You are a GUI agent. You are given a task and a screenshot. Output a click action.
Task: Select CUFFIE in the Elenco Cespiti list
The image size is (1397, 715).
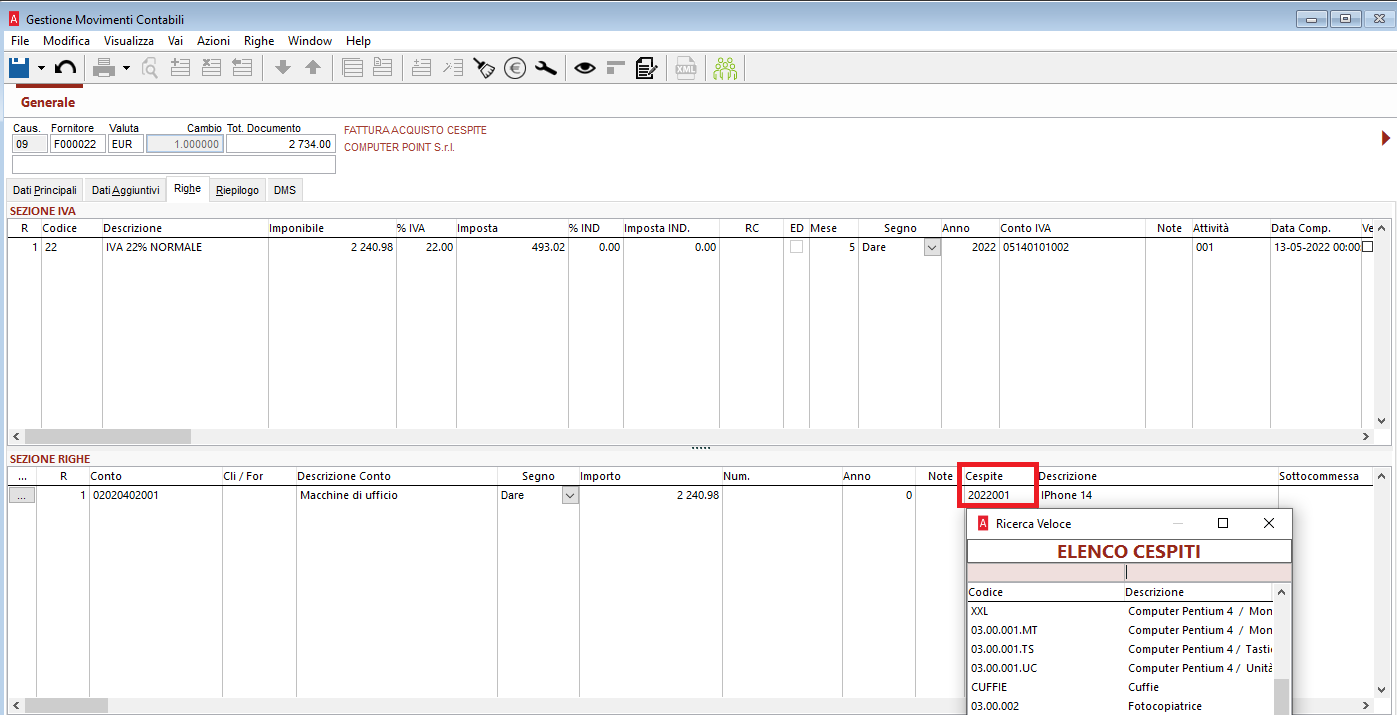point(1120,687)
